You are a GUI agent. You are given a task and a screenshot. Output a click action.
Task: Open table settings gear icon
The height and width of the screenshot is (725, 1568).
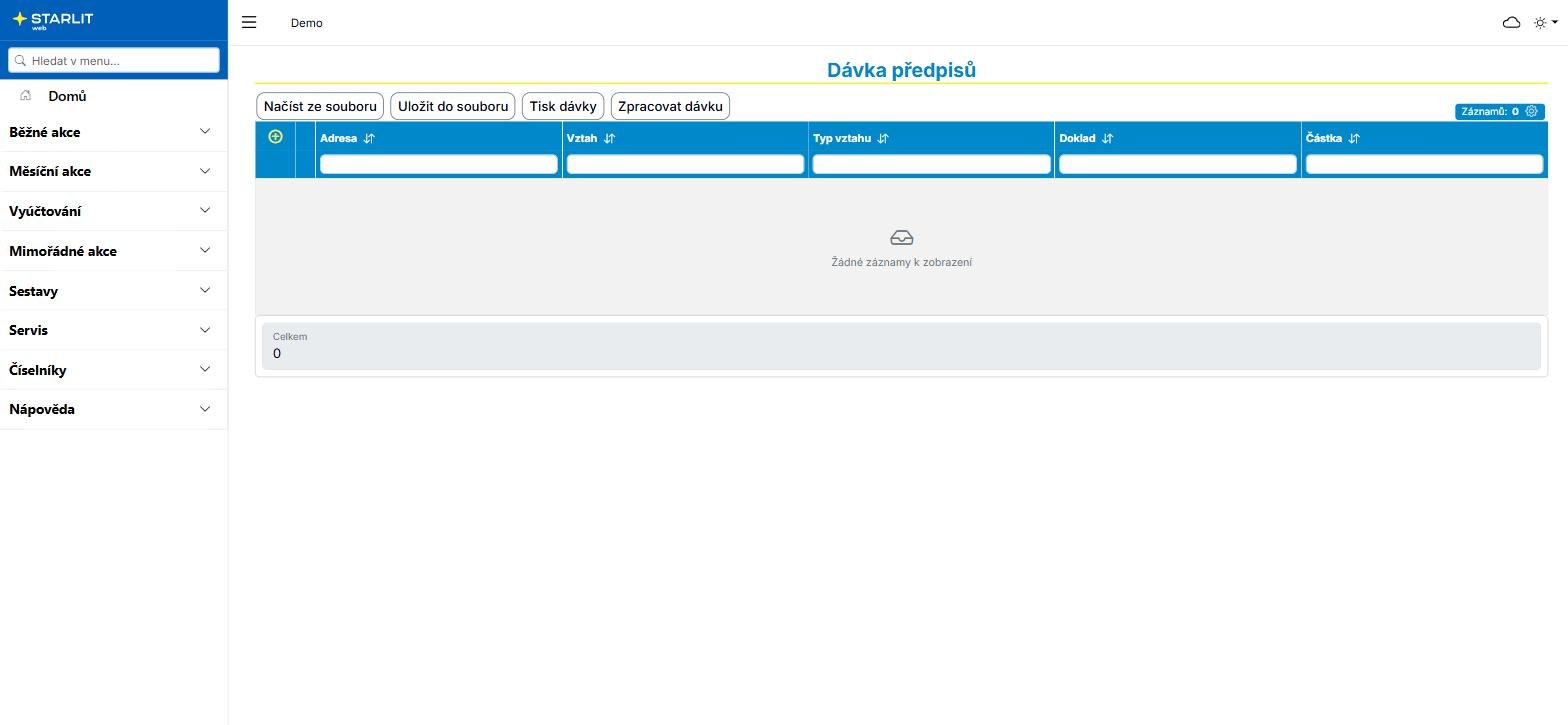point(1531,111)
